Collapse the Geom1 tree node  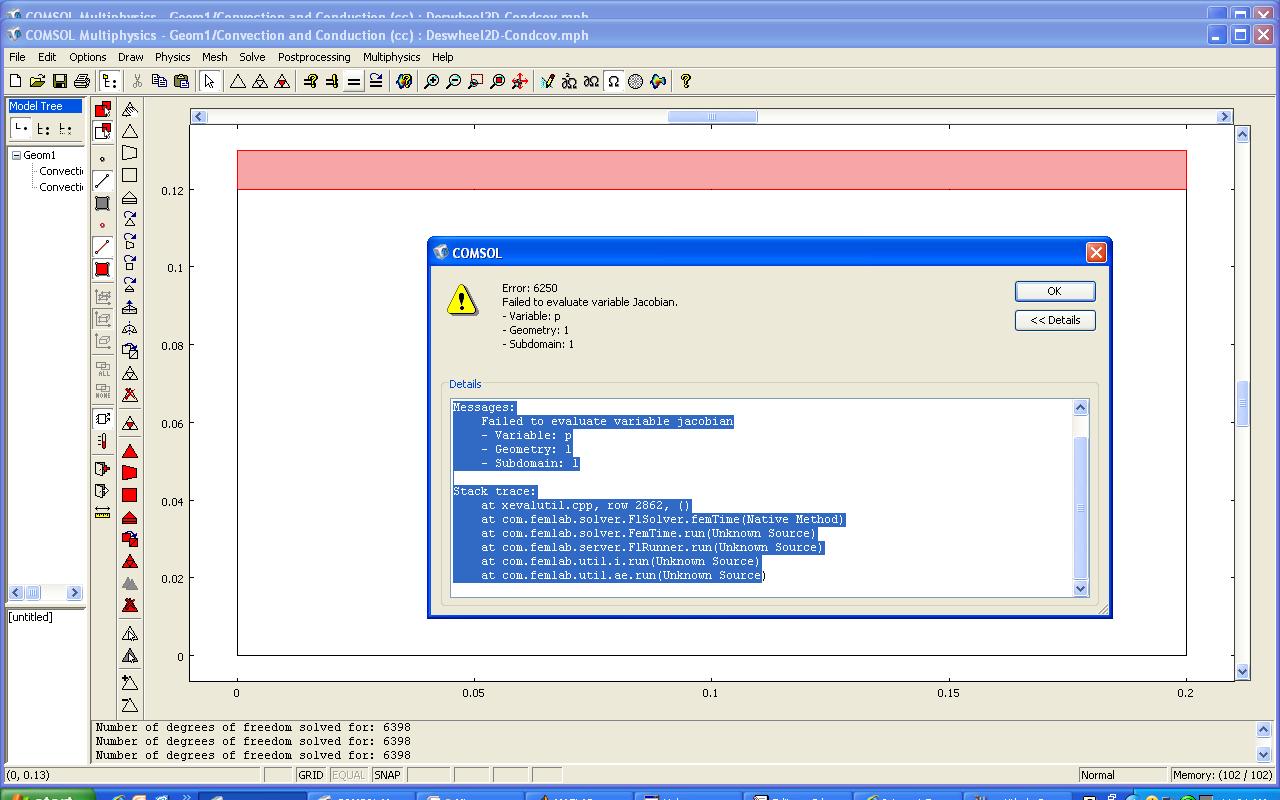17,155
